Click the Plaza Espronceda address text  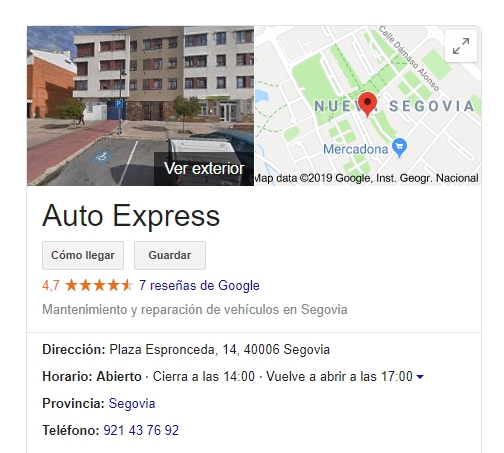[x=220, y=350]
